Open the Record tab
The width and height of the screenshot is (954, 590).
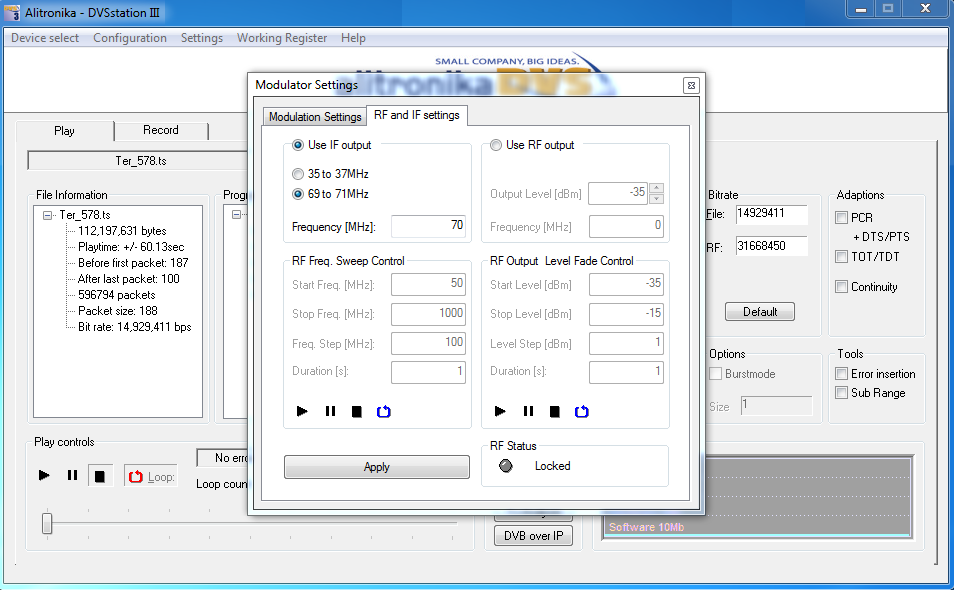tap(160, 130)
